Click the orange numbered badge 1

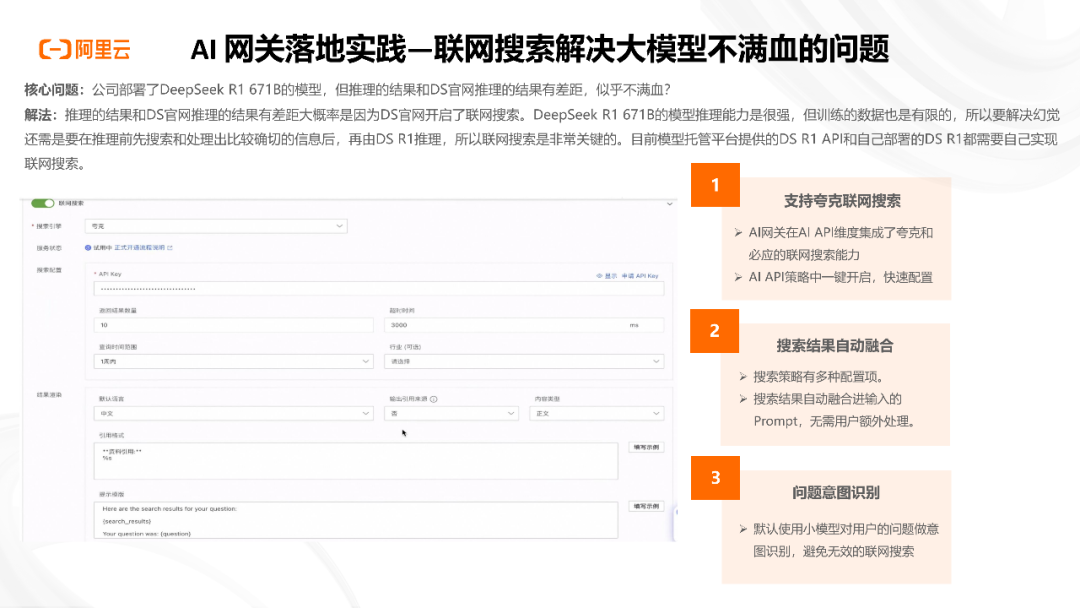[x=715, y=185]
